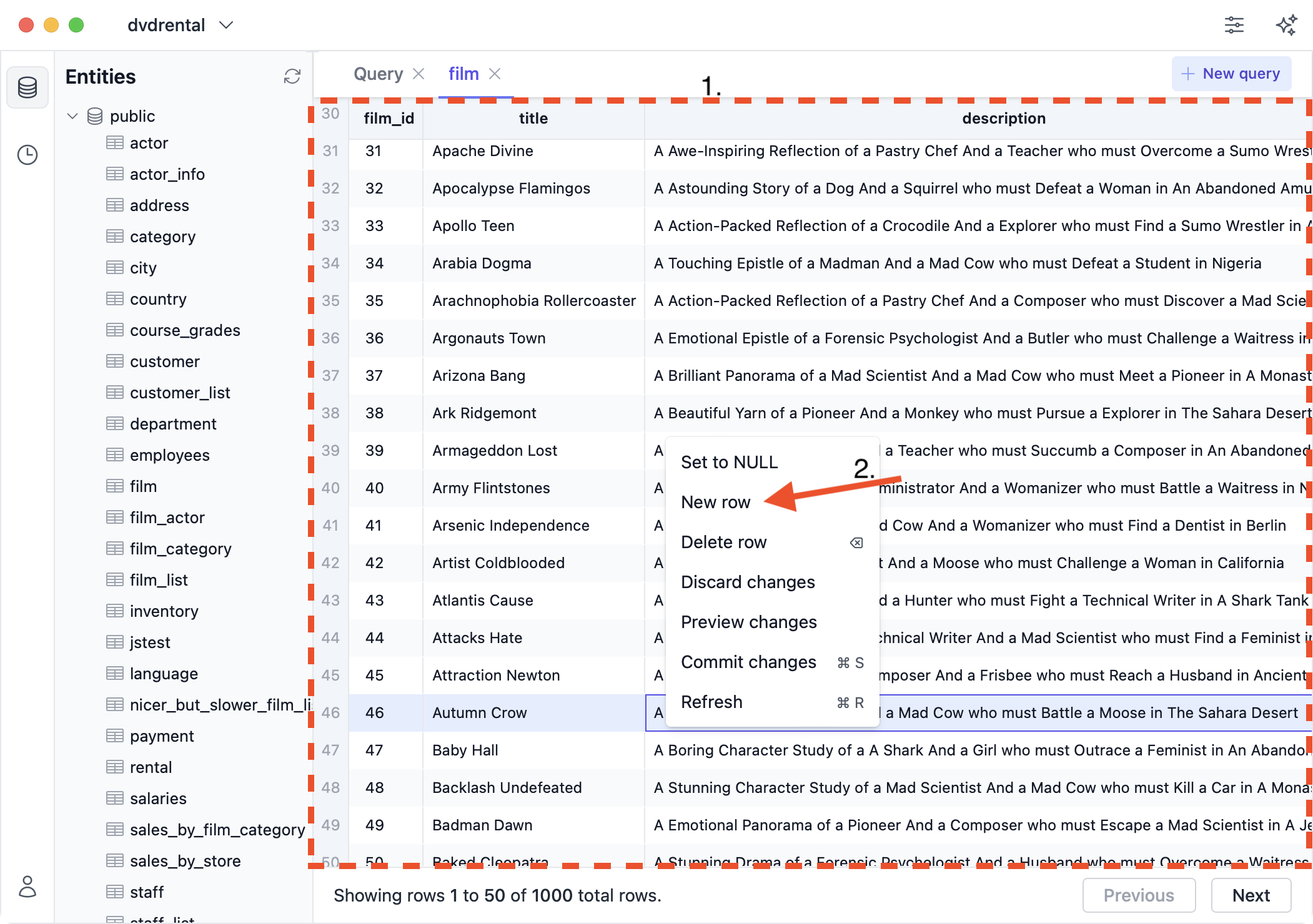Image resolution: width=1313 pixels, height=924 pixels.
Task: Click the table icon beside language
Action: pos(115,673)
